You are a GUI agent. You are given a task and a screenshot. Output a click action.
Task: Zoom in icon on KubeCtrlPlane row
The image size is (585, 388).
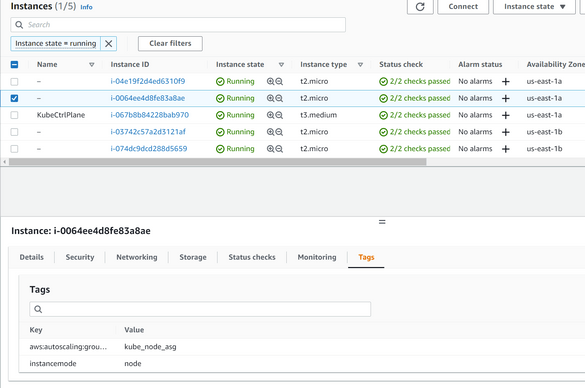tap(270, 115)
